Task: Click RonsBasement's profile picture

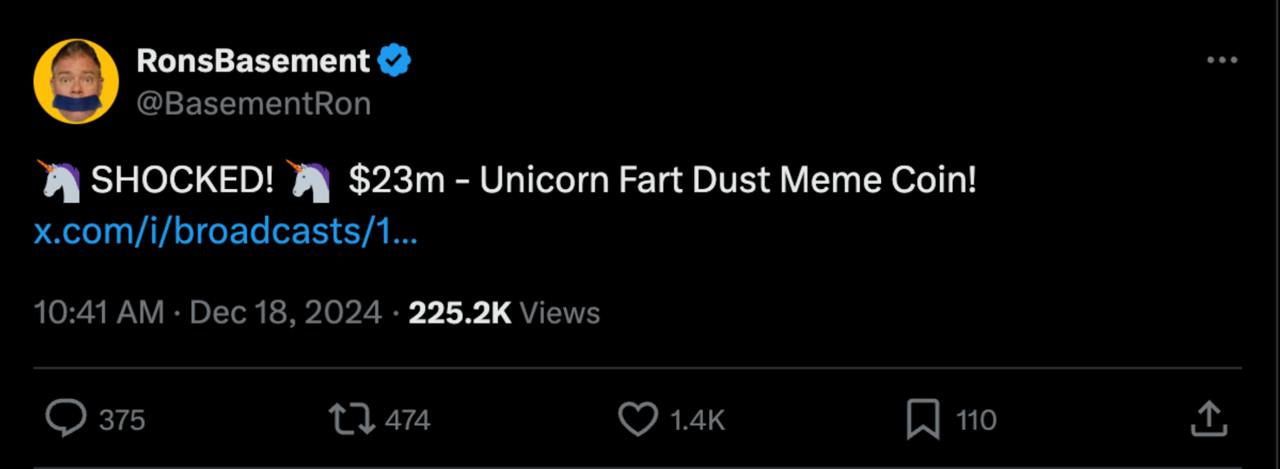Action: 77,81
